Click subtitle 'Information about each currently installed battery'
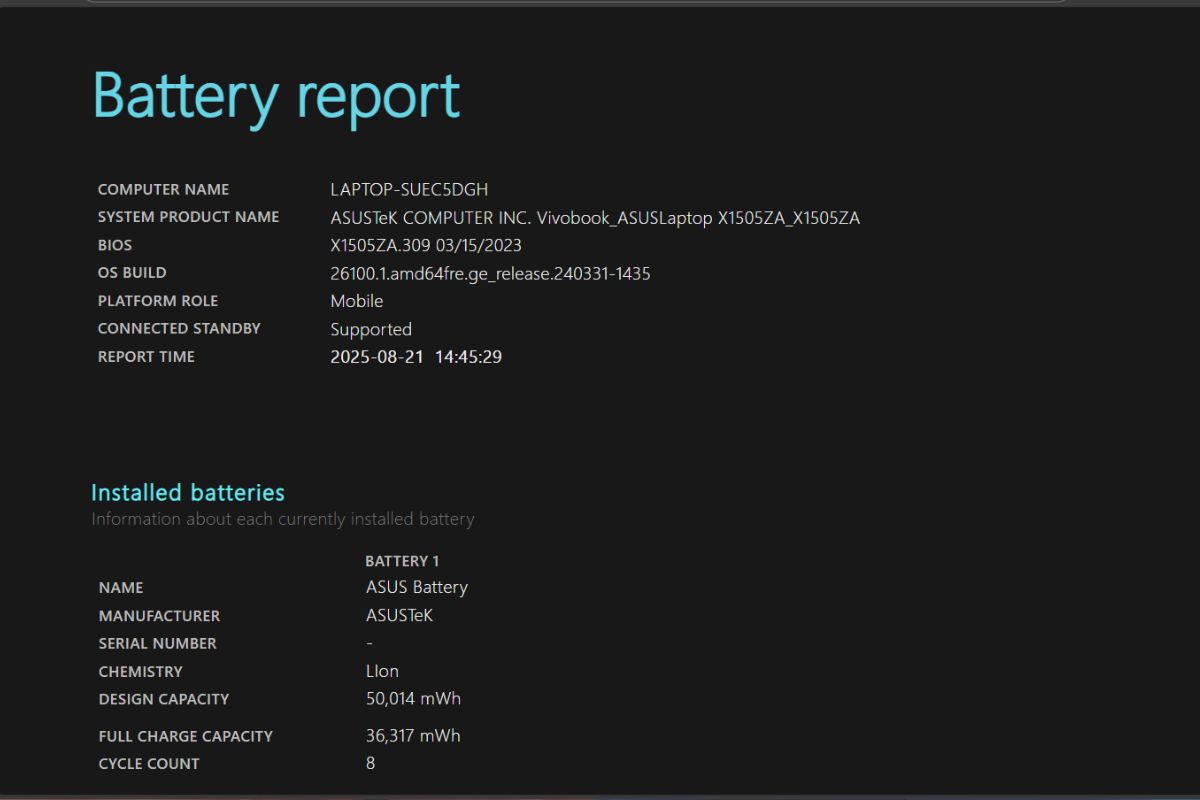This screenshot has height=800, width=1200. pos(283,519)
